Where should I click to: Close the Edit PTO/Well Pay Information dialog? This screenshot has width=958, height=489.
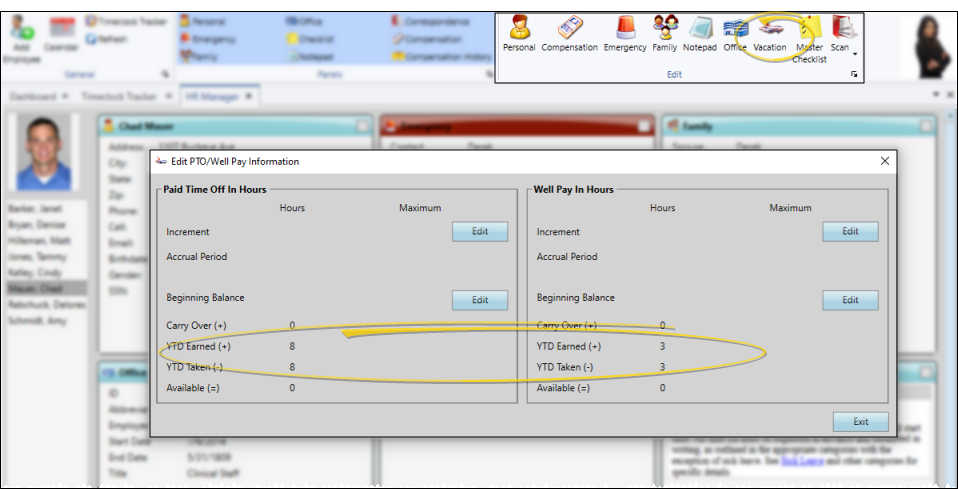(x=885, y=161)
